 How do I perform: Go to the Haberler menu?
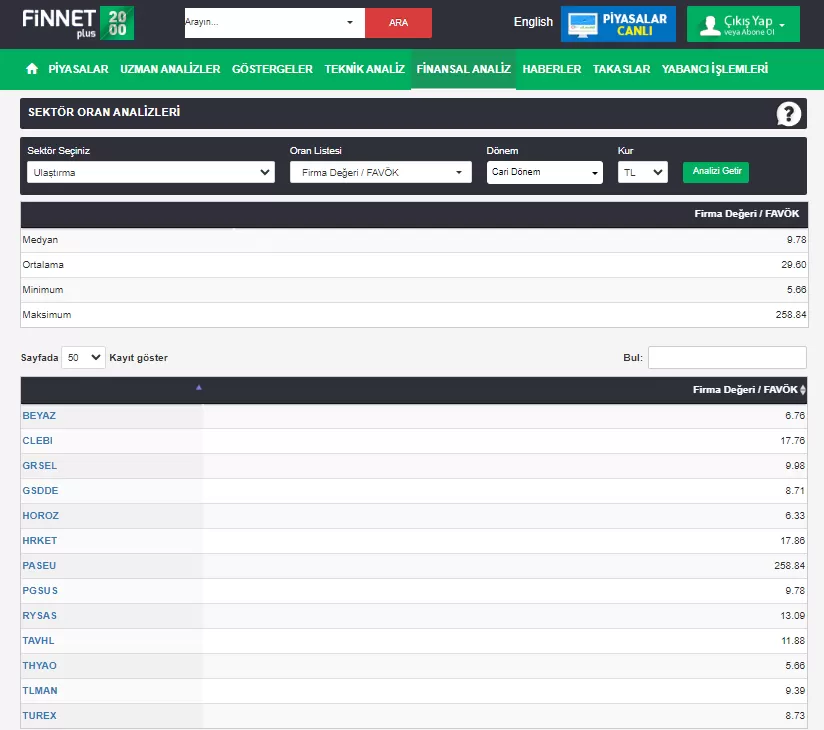coord(551,69)
